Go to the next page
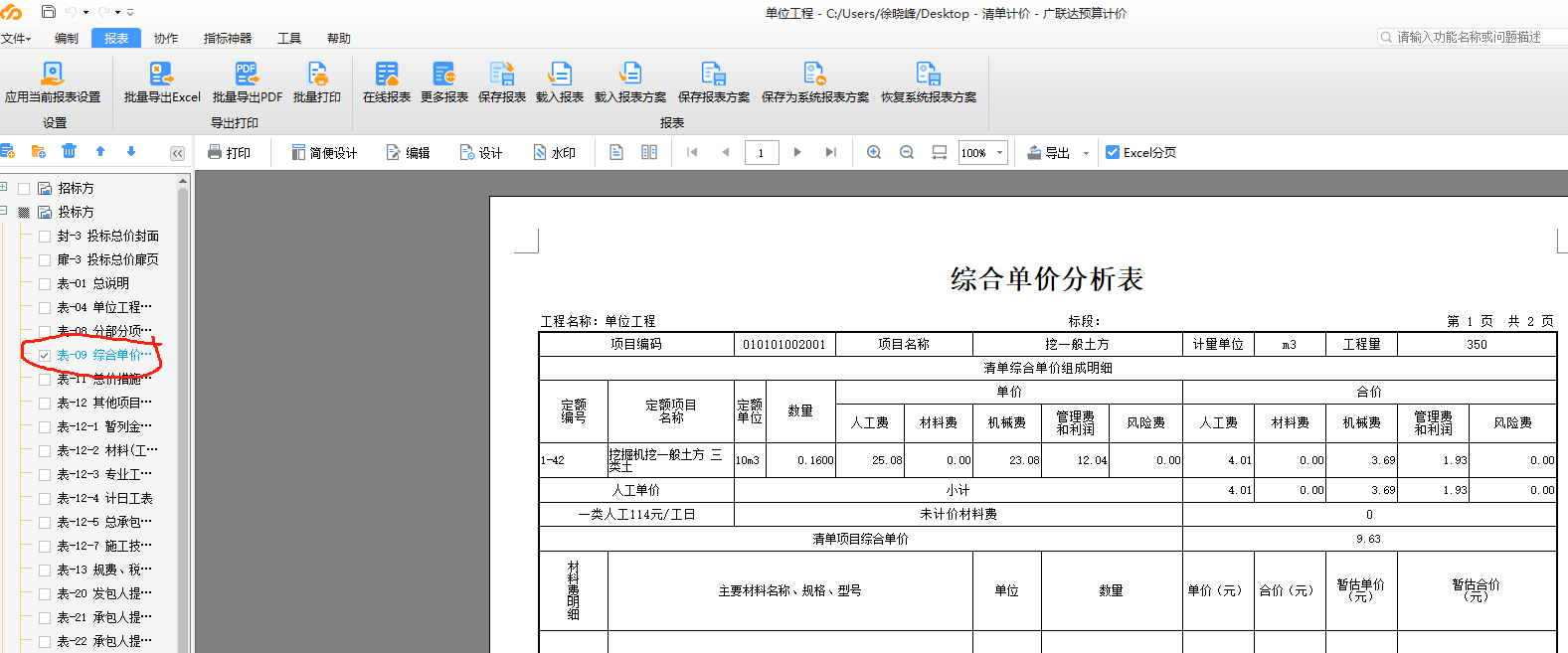Screen dimensions: 1568x653 tap(797, 152)
